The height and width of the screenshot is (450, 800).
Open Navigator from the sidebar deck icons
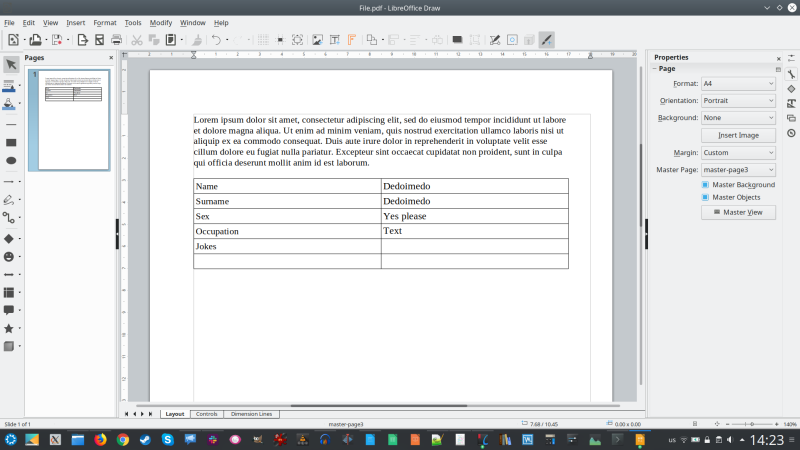point(791,132)
